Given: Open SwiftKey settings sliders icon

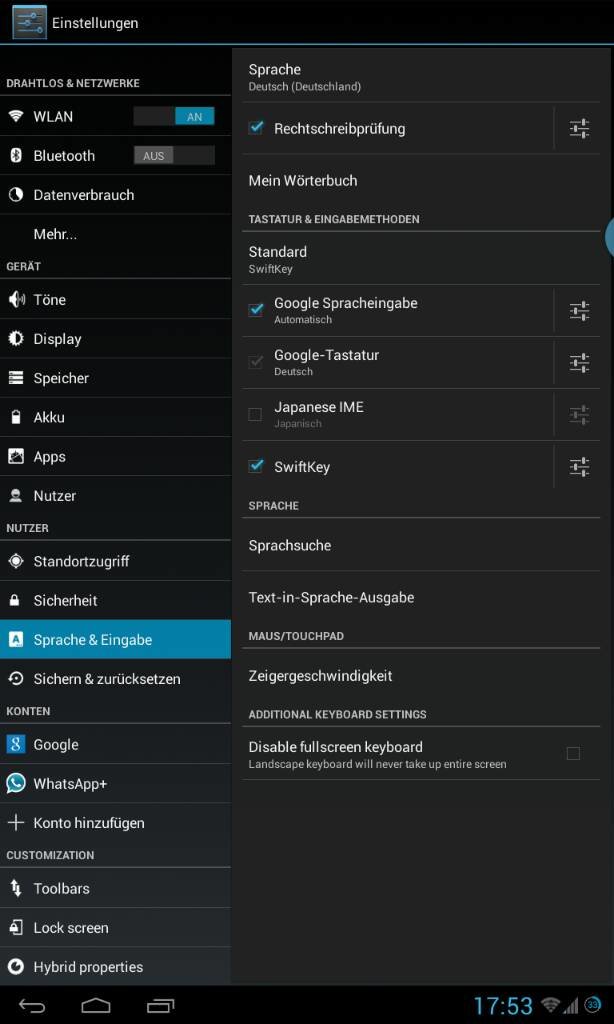Looking at the screenshot, I should click(x=579, y=467).
